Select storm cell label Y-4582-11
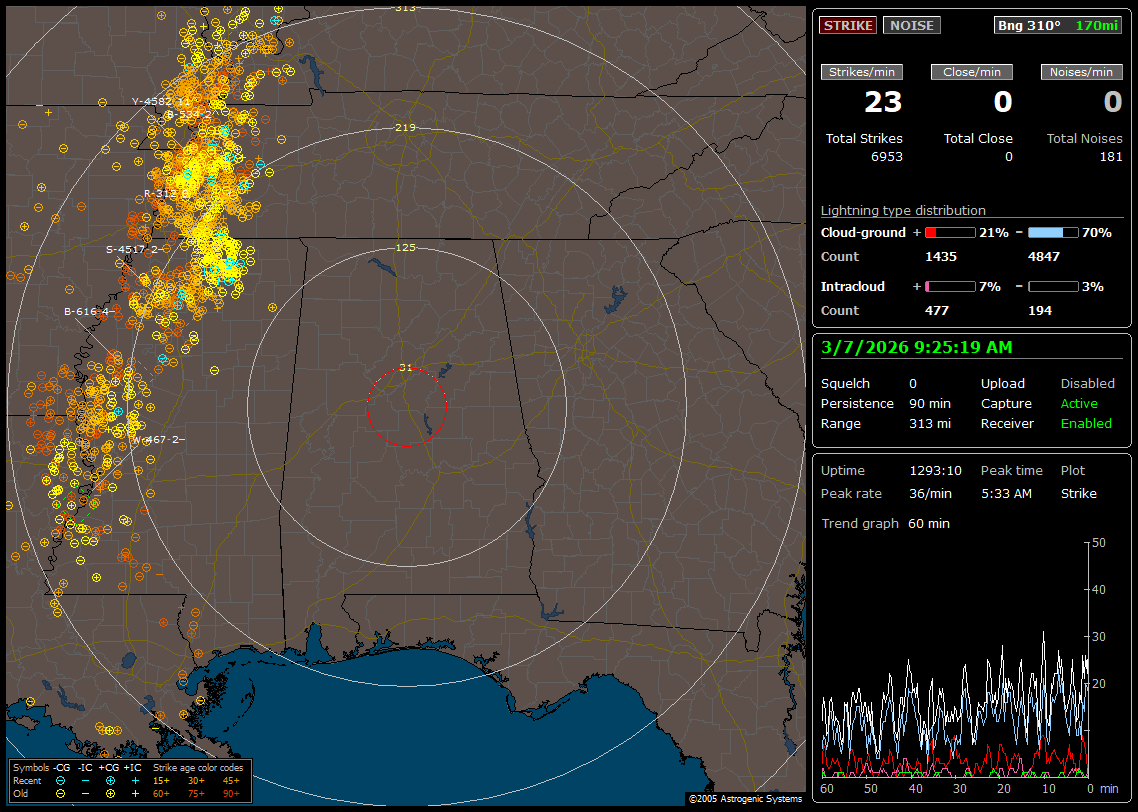Viewport: 1138px width, 812px height. click(161, 101)
